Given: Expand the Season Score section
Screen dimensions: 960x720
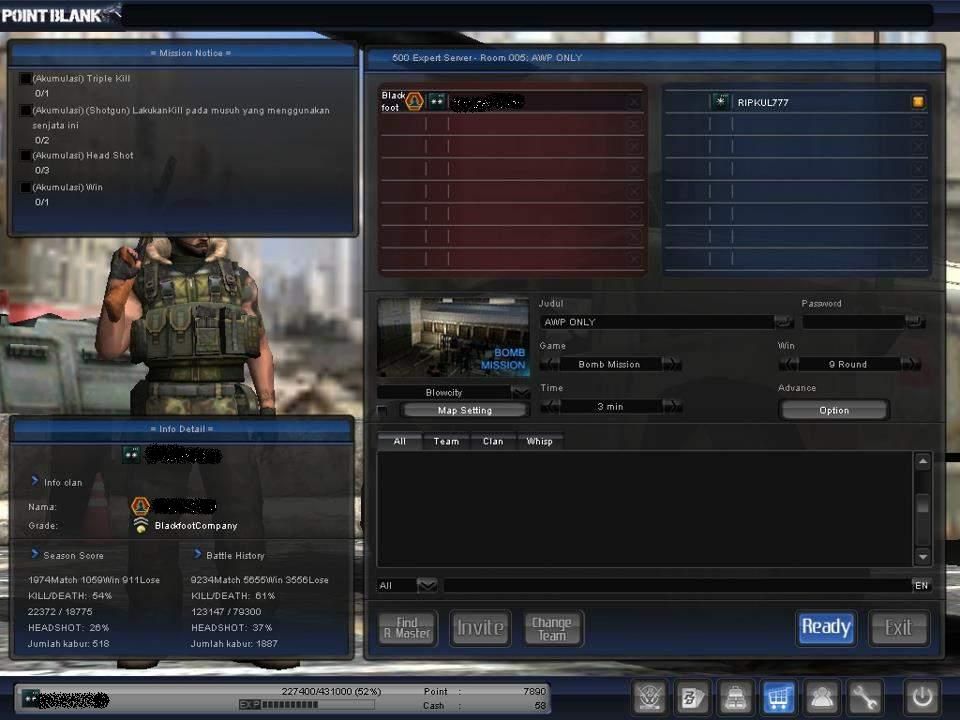Looking at the screenshot, I should [x=35, y=554].
